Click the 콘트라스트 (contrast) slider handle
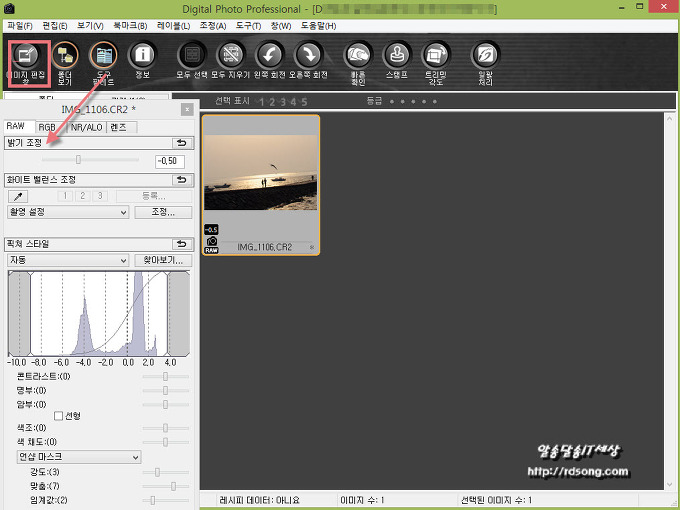 166,377
